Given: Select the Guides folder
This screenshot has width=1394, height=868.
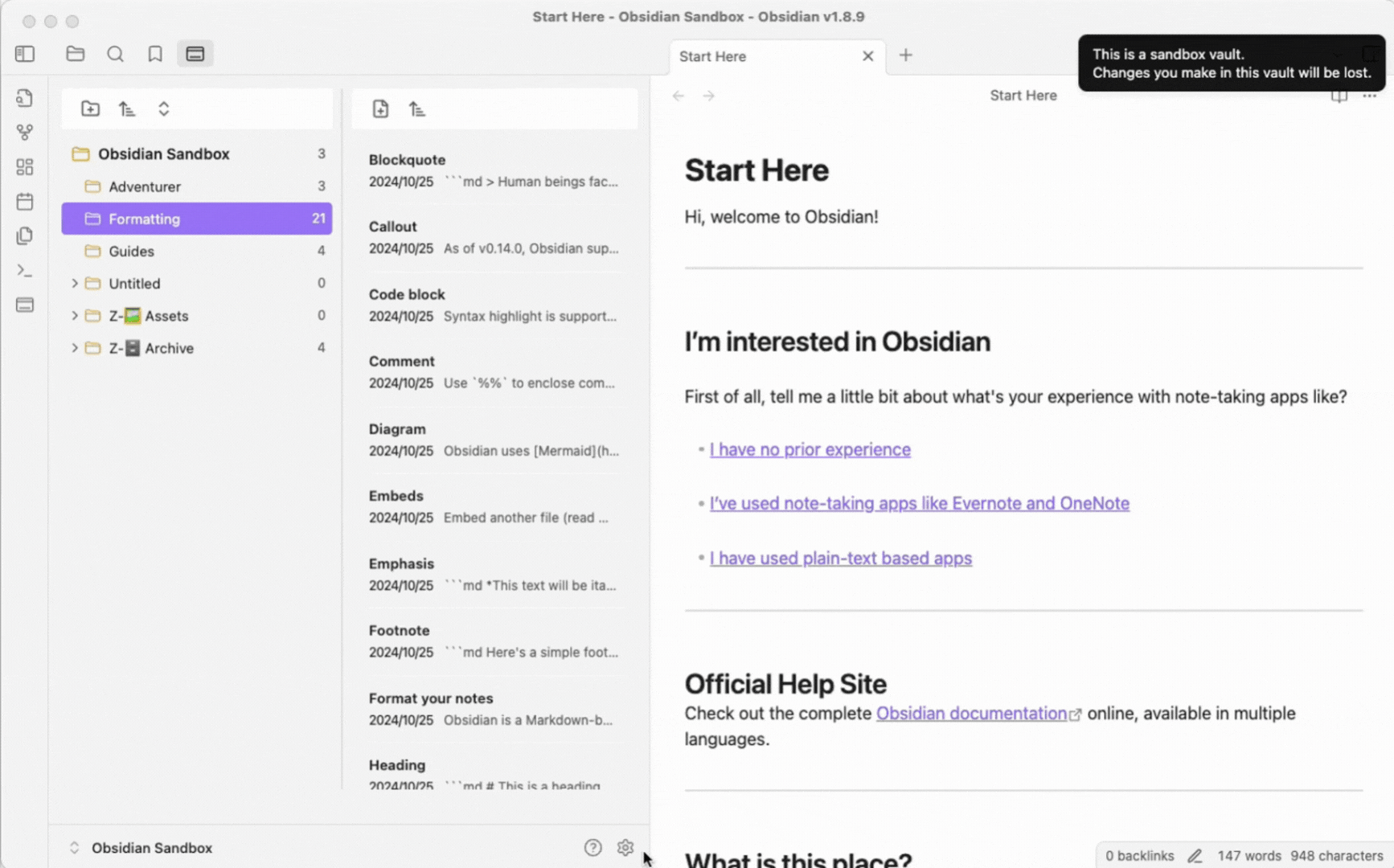Looking at the screenshot, I should click(x=197, y=251).
